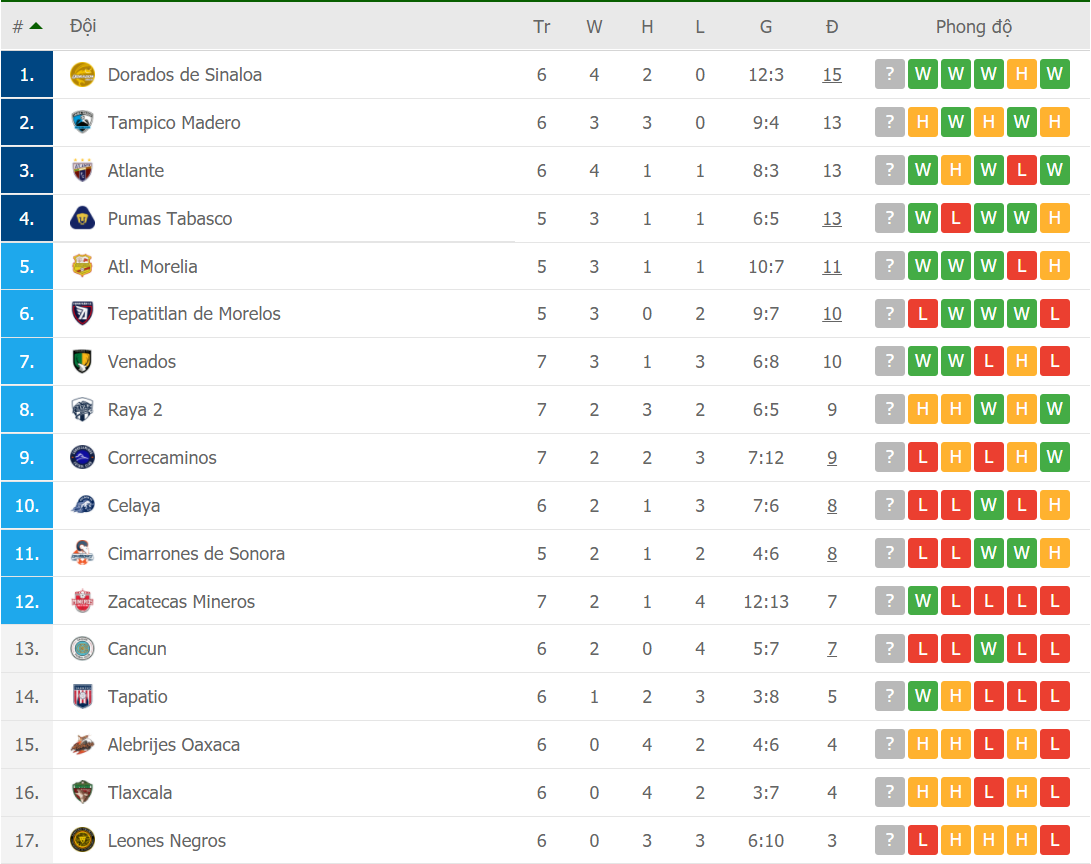Sort standings by the Đ points header

tap(832, 27)
